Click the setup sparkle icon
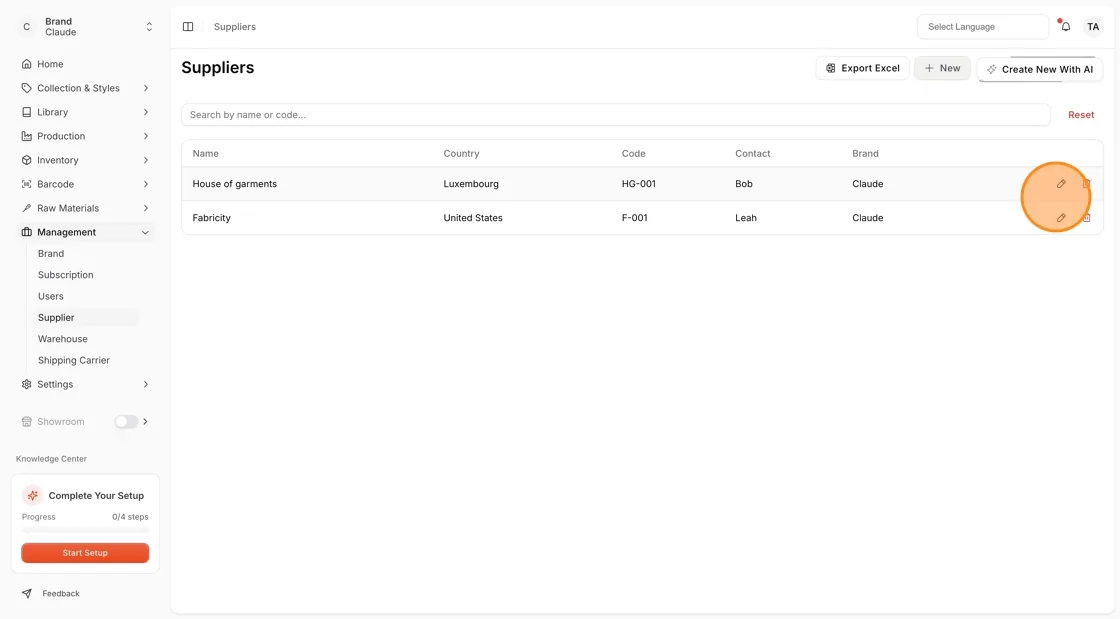Image resolution: width=1120 pixels, height=619 pixels. (x=32, y=495)
